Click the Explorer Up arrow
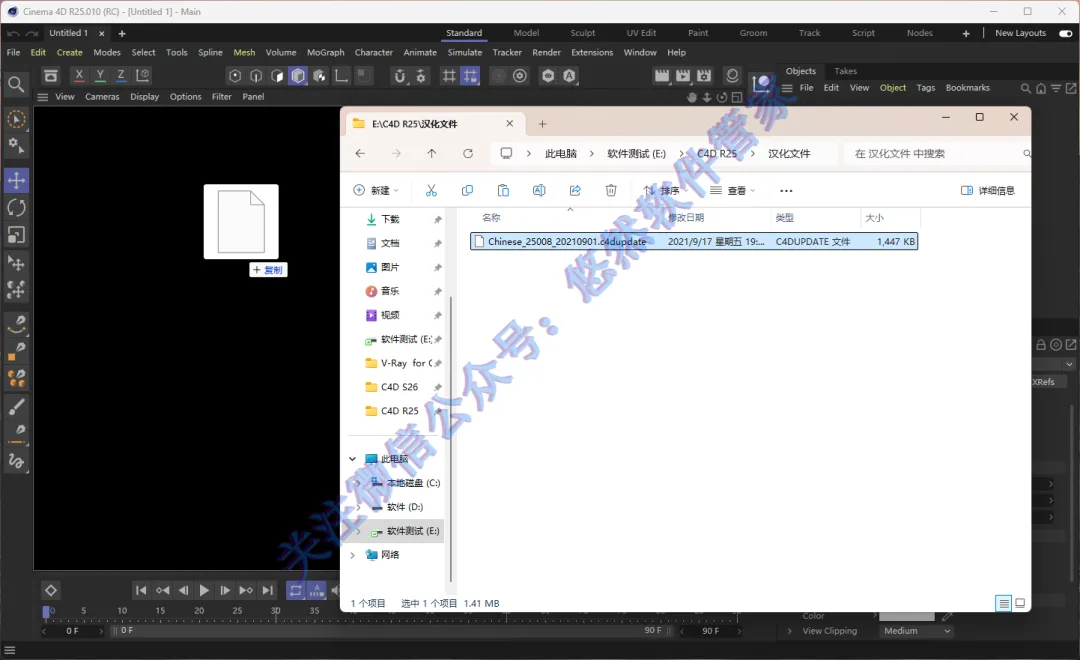This screenshot has width=1080, height=660. point(432,153)
